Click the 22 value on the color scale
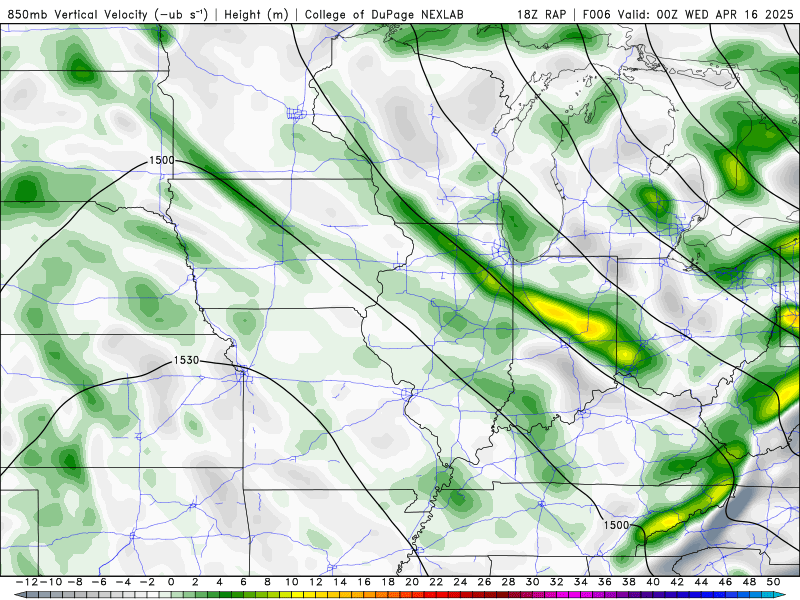Image resolution: width=800 pixels, height=600 pixels. tap(436, 582)
